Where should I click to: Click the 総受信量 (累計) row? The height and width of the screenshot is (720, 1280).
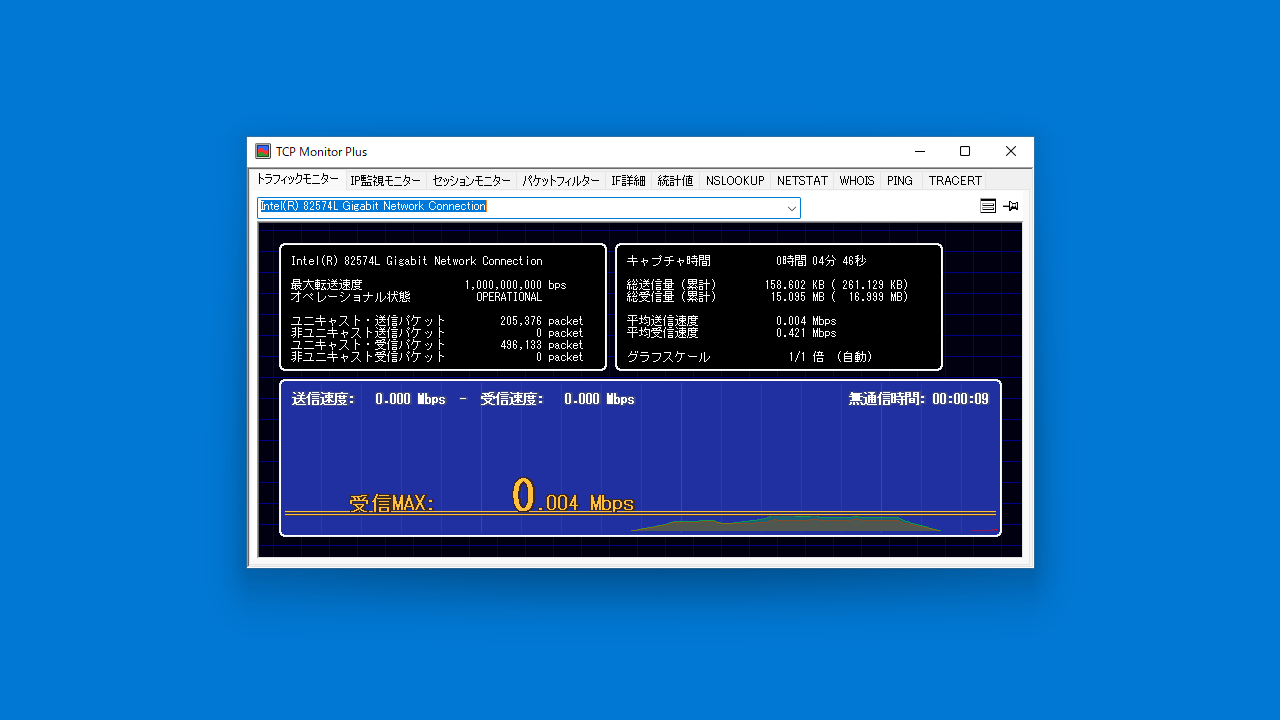click(767, 297)
